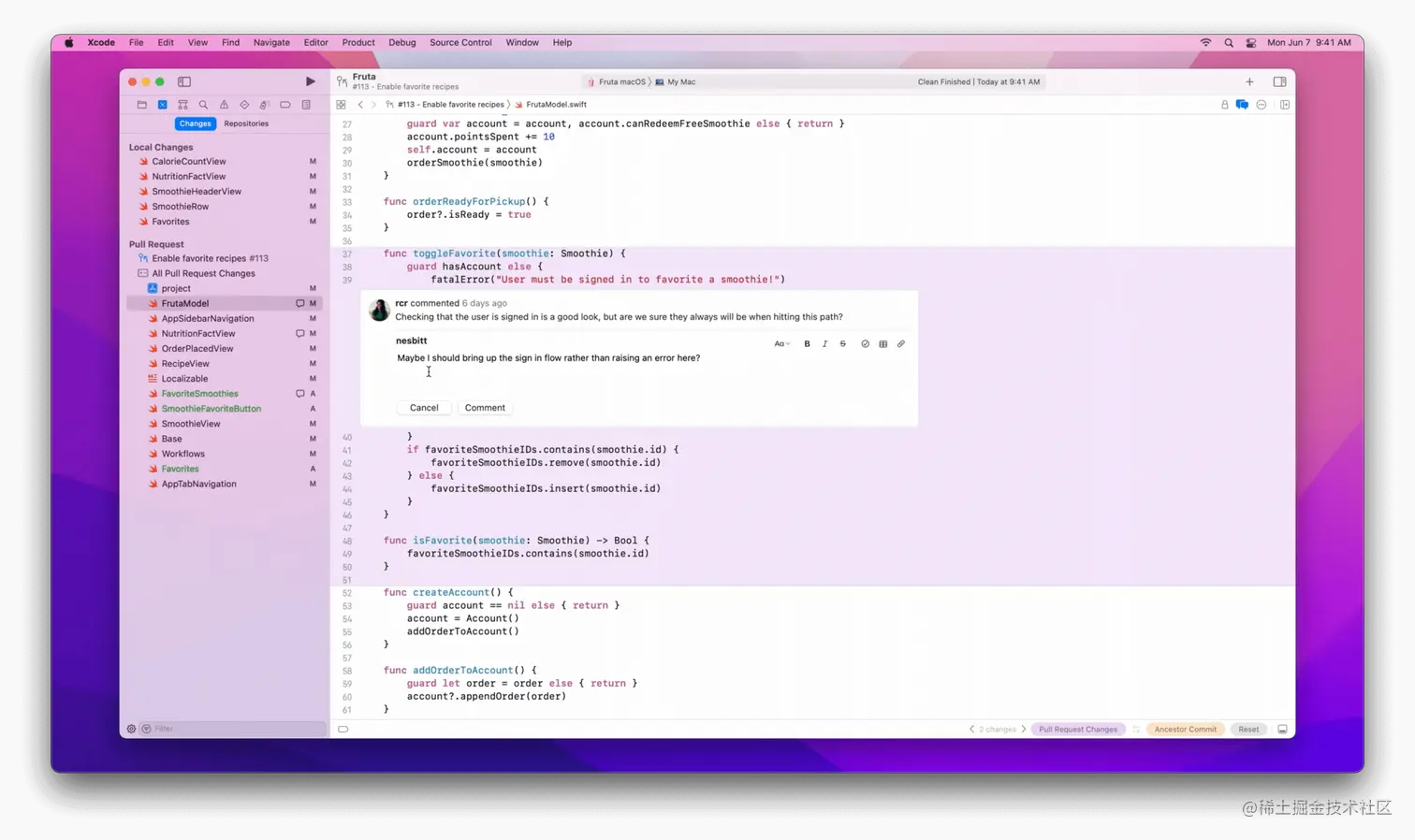The height and width of the screenshot is (840, 1415).
Task: Open the editor options circle icon
Action: coord(1262,105)
